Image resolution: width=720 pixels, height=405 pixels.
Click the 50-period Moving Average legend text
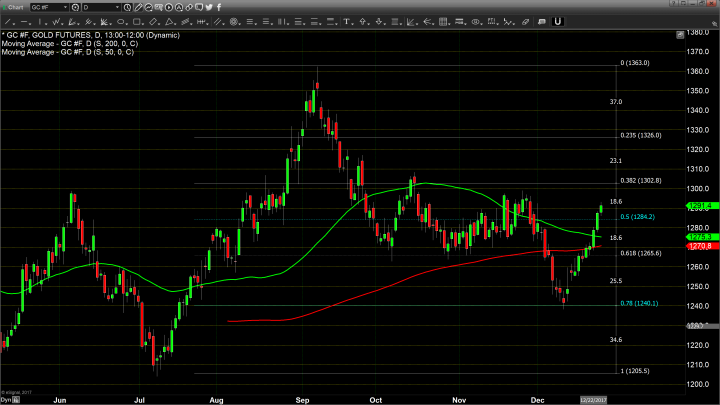pyautogui.click(x=68, y=52)
